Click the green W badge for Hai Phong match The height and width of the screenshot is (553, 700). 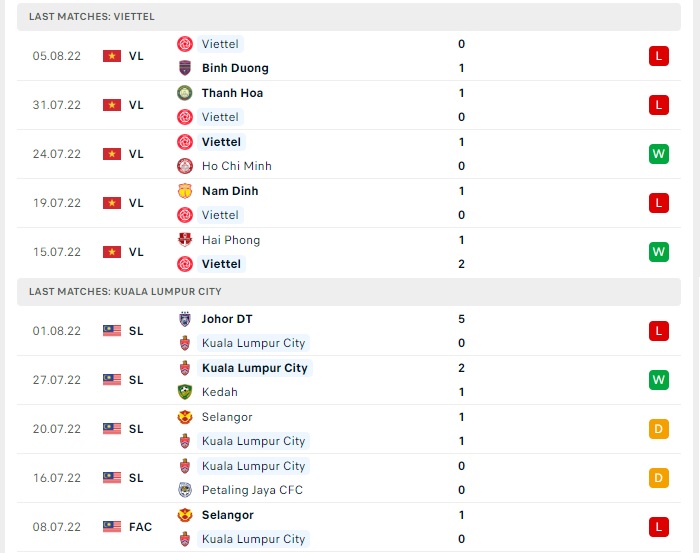[658, 252]
